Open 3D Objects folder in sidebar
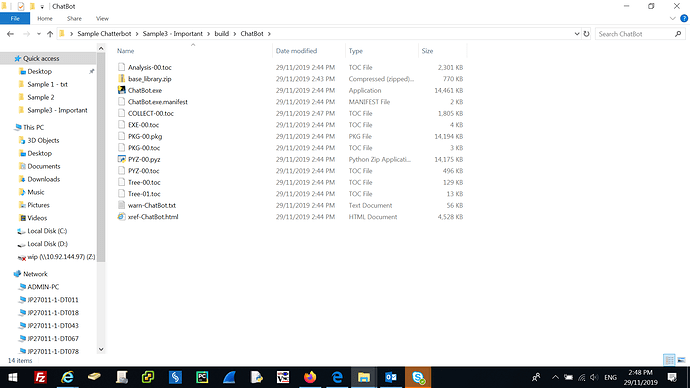This screenshot has width=690, height=388. click(x=43, y=140)
